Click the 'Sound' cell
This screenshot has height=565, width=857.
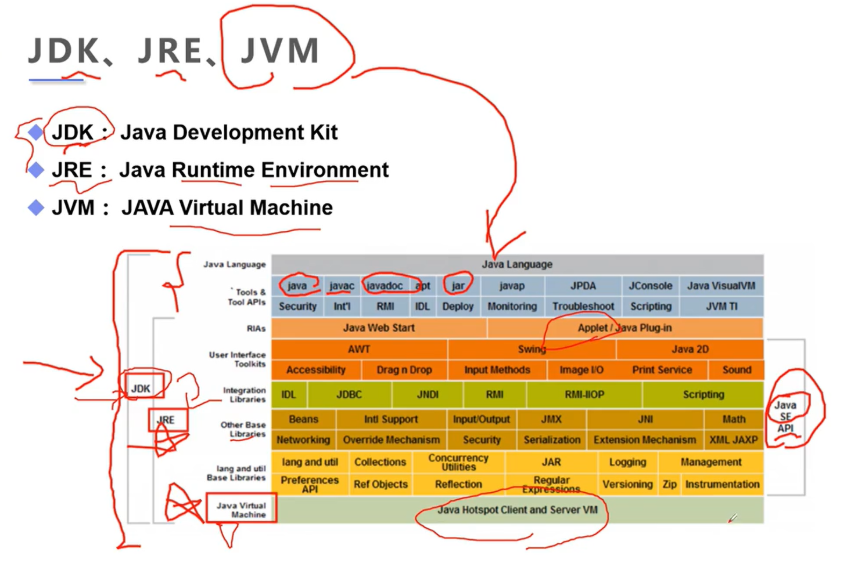[x=737, y=370]
